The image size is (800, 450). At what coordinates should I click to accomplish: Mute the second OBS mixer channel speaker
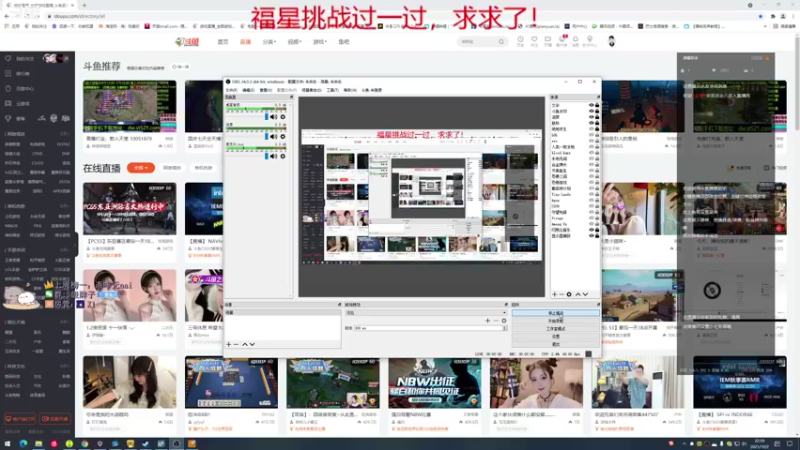coord(274,137)
